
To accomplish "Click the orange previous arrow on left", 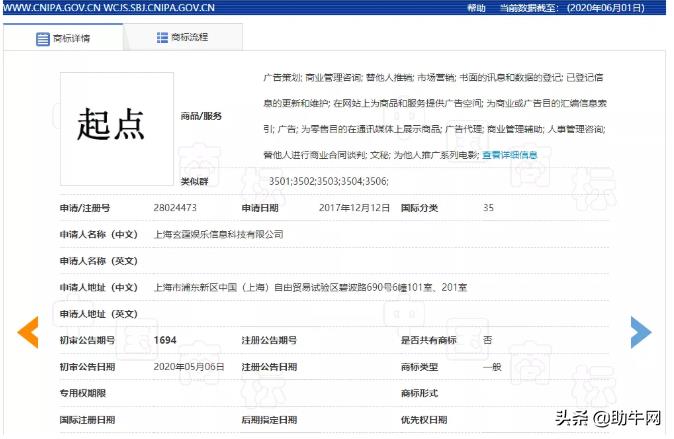I will [29, 332].
